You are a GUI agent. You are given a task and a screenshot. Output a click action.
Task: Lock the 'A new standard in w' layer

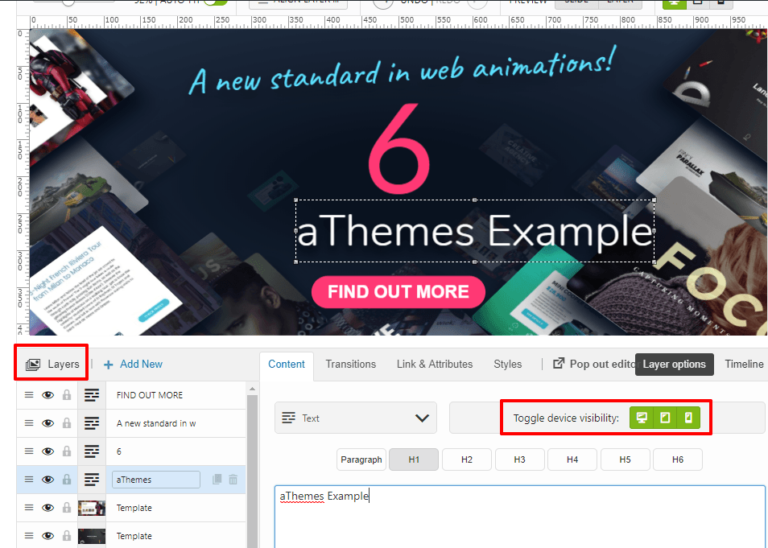[67, 423]
